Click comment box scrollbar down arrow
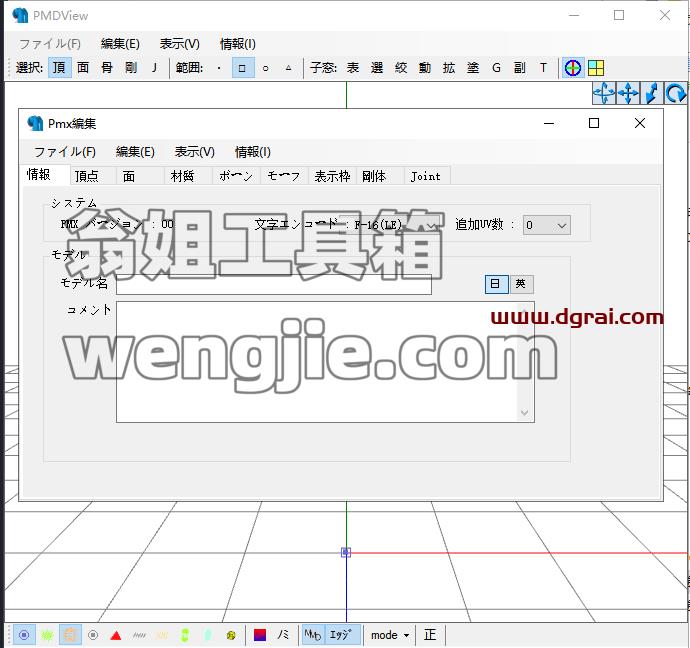 click(x=524, y=413)
